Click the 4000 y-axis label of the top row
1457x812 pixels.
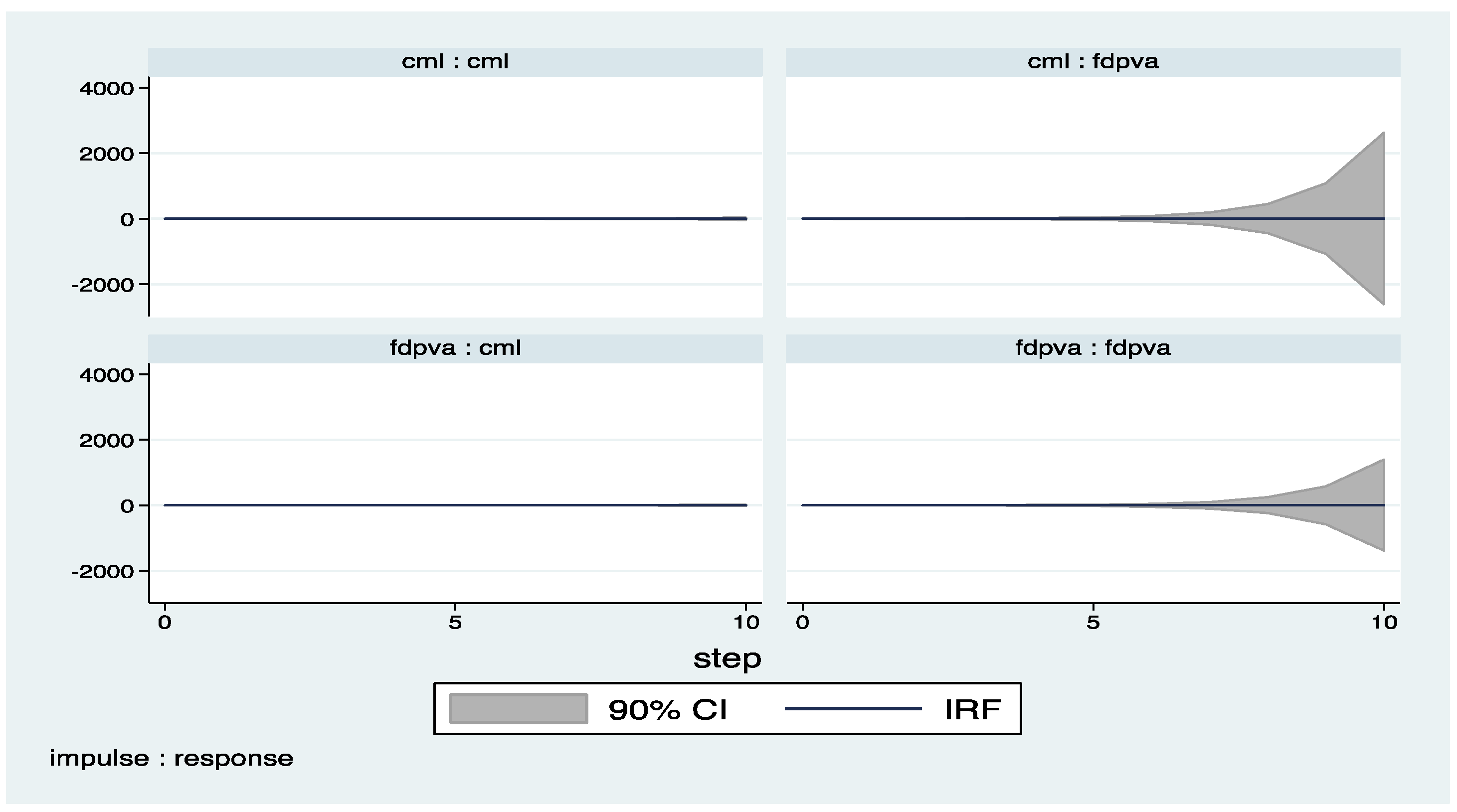(106, 89)
